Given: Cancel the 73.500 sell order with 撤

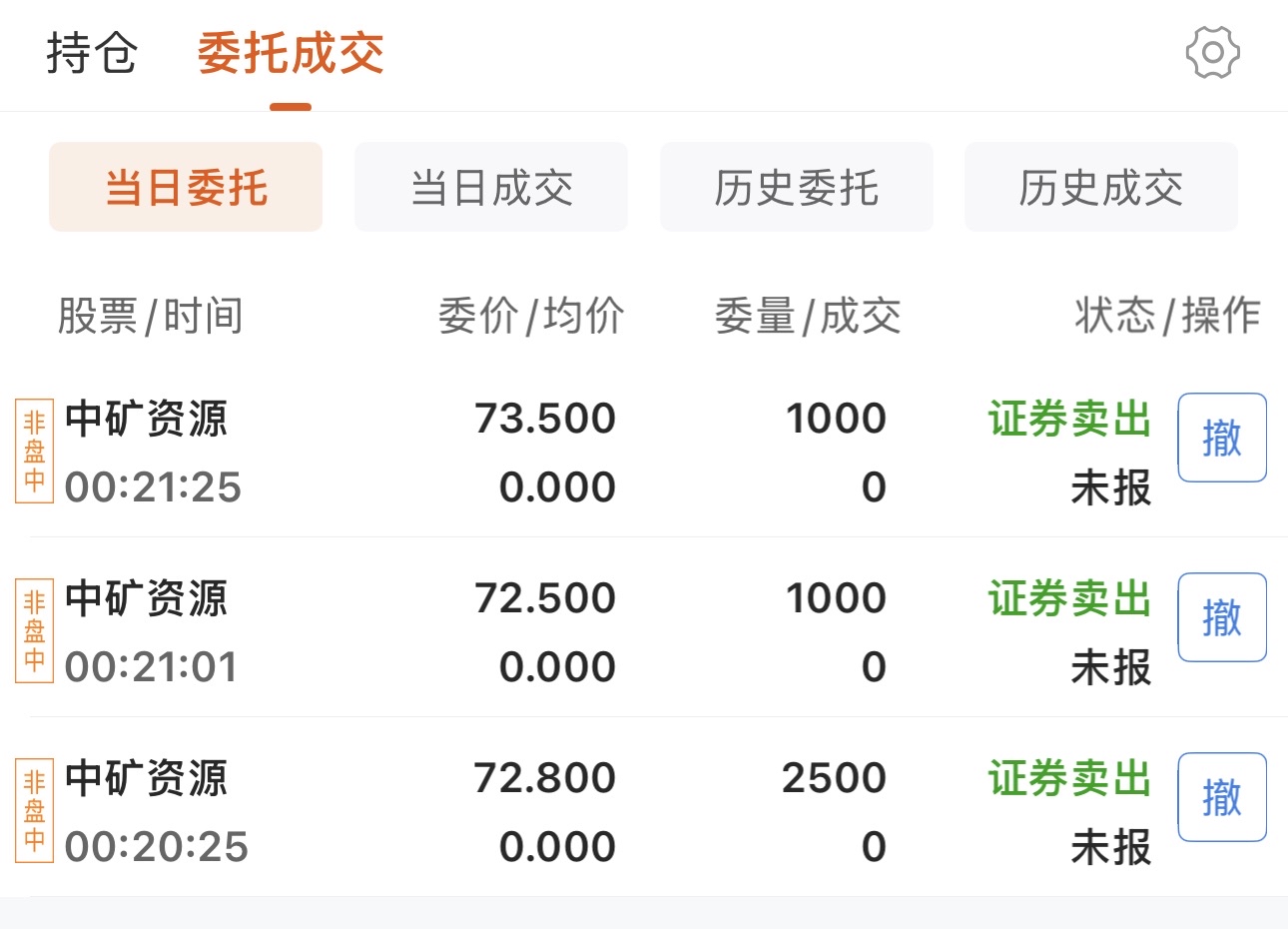Looking at the screenshot, I should click(x=1222, y=438).
